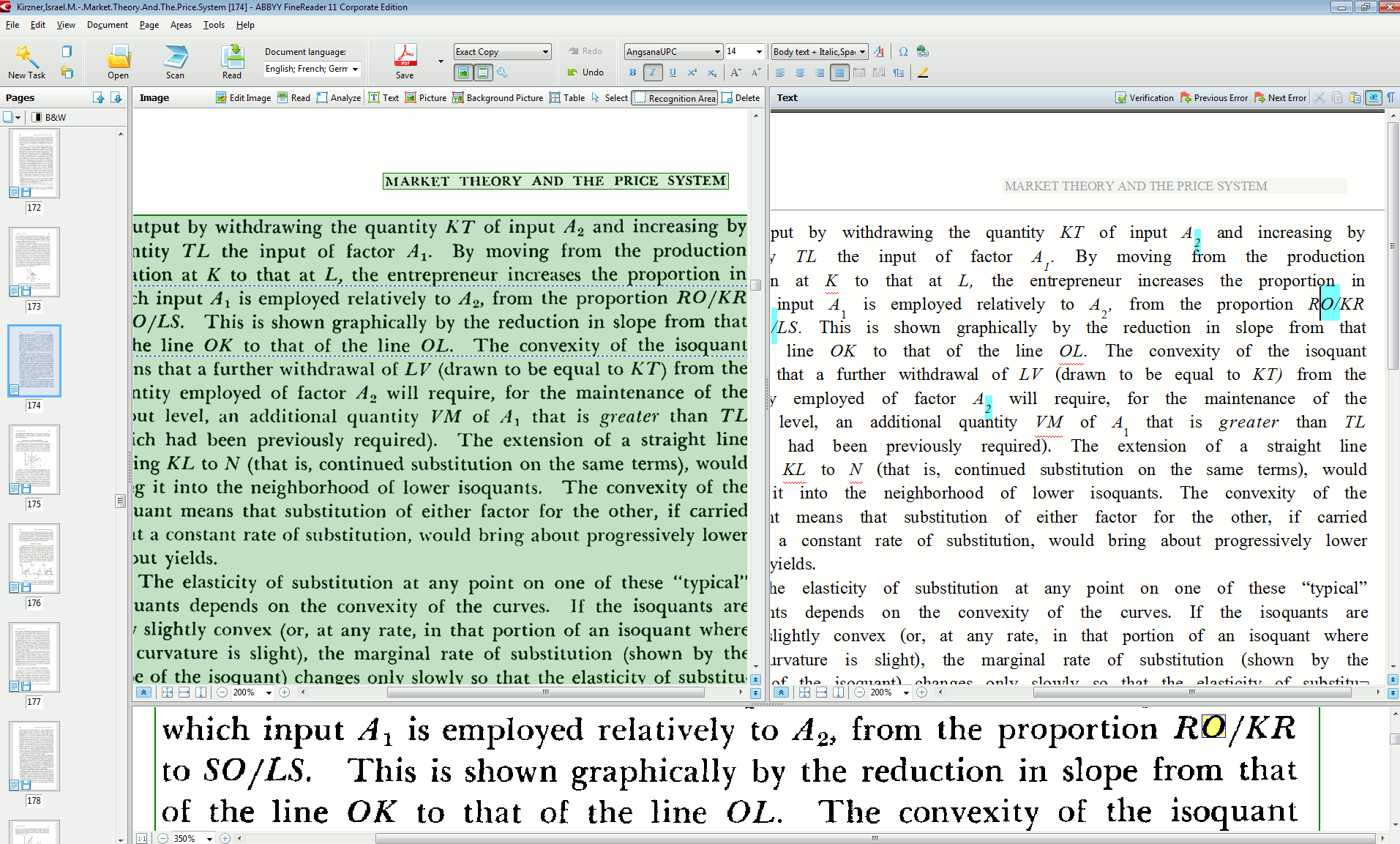Viewport: 1400px width, 844px height.
Task: Click the highlight marker pen icon
Action: [923, 72]
